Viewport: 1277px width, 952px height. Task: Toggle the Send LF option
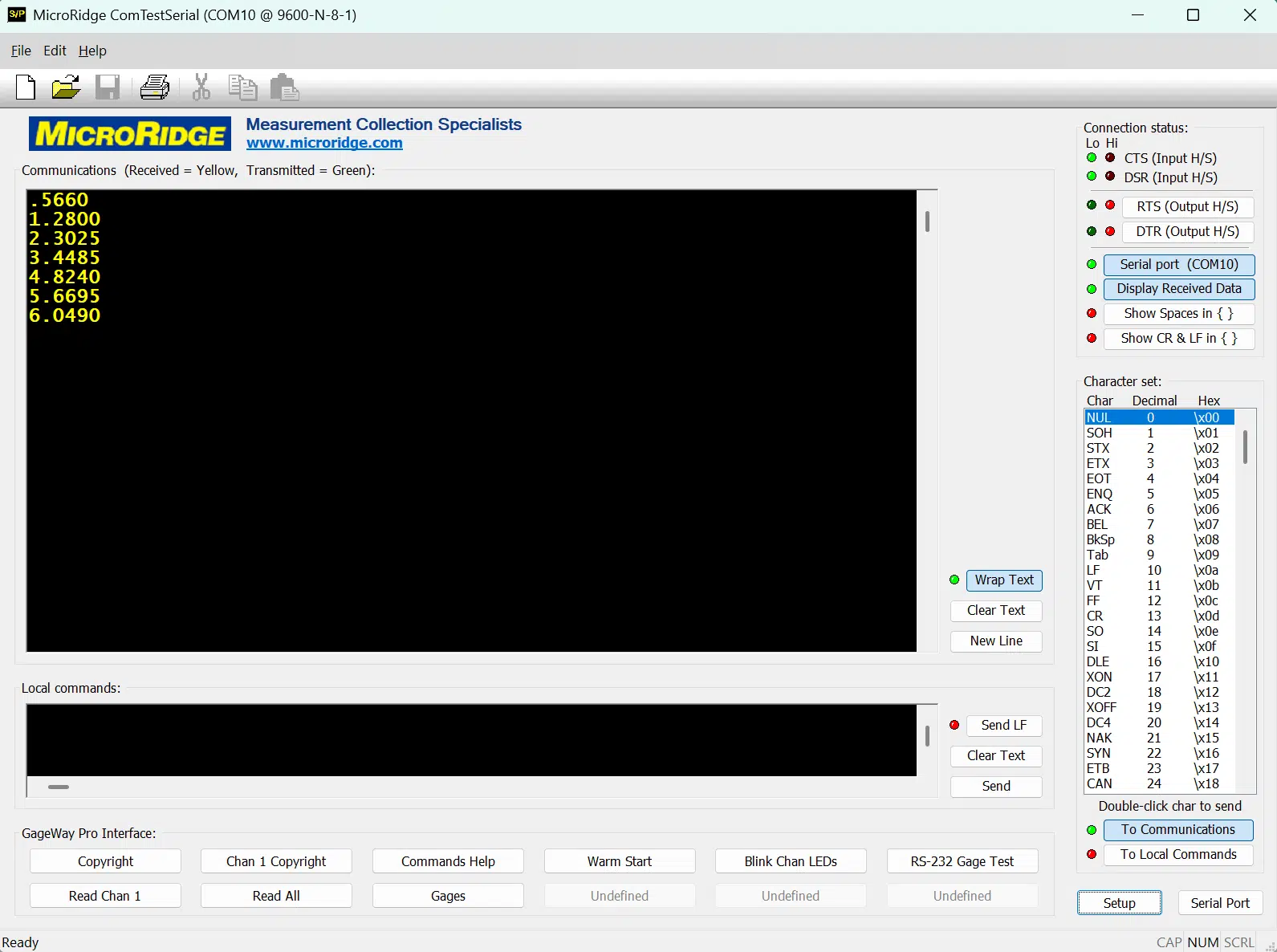pos(1003,726)
